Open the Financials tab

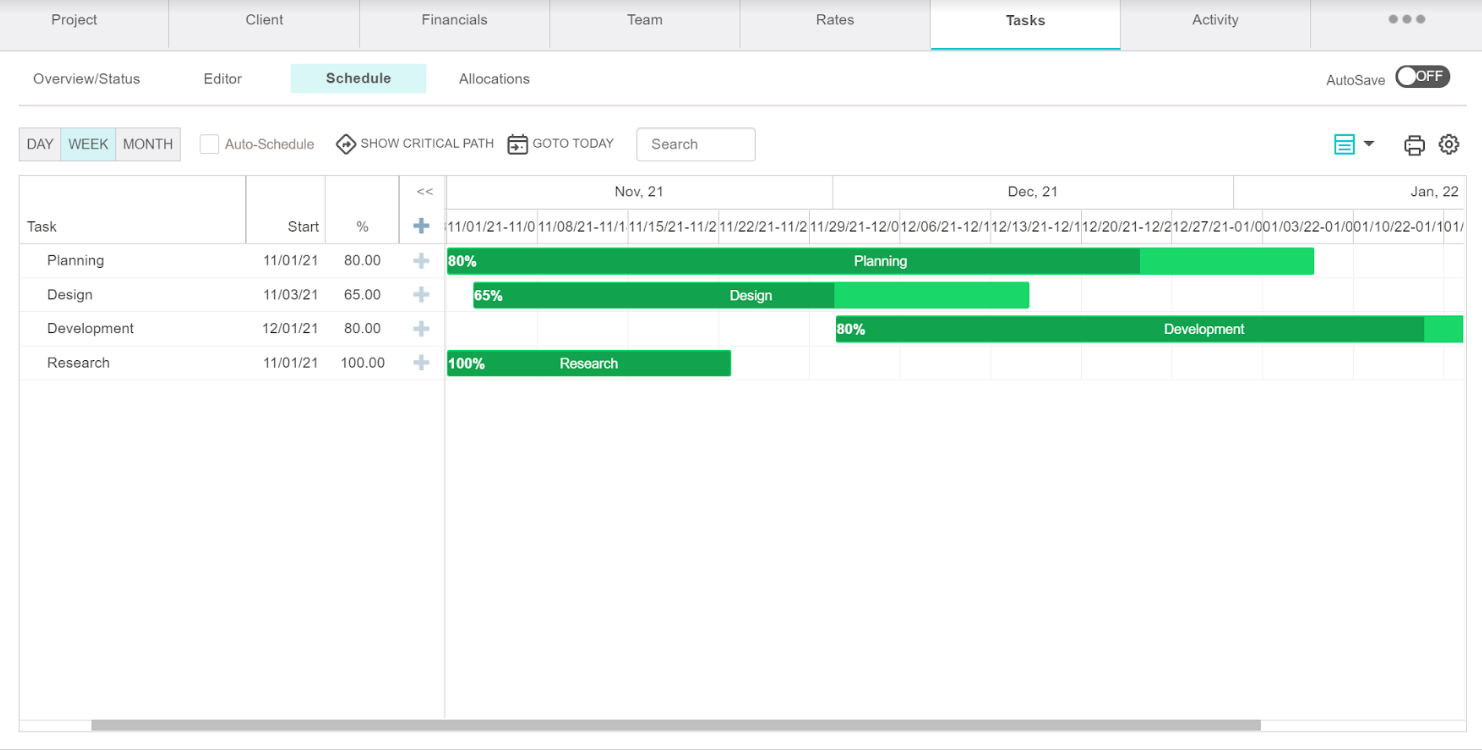click(x=454, y=20)
